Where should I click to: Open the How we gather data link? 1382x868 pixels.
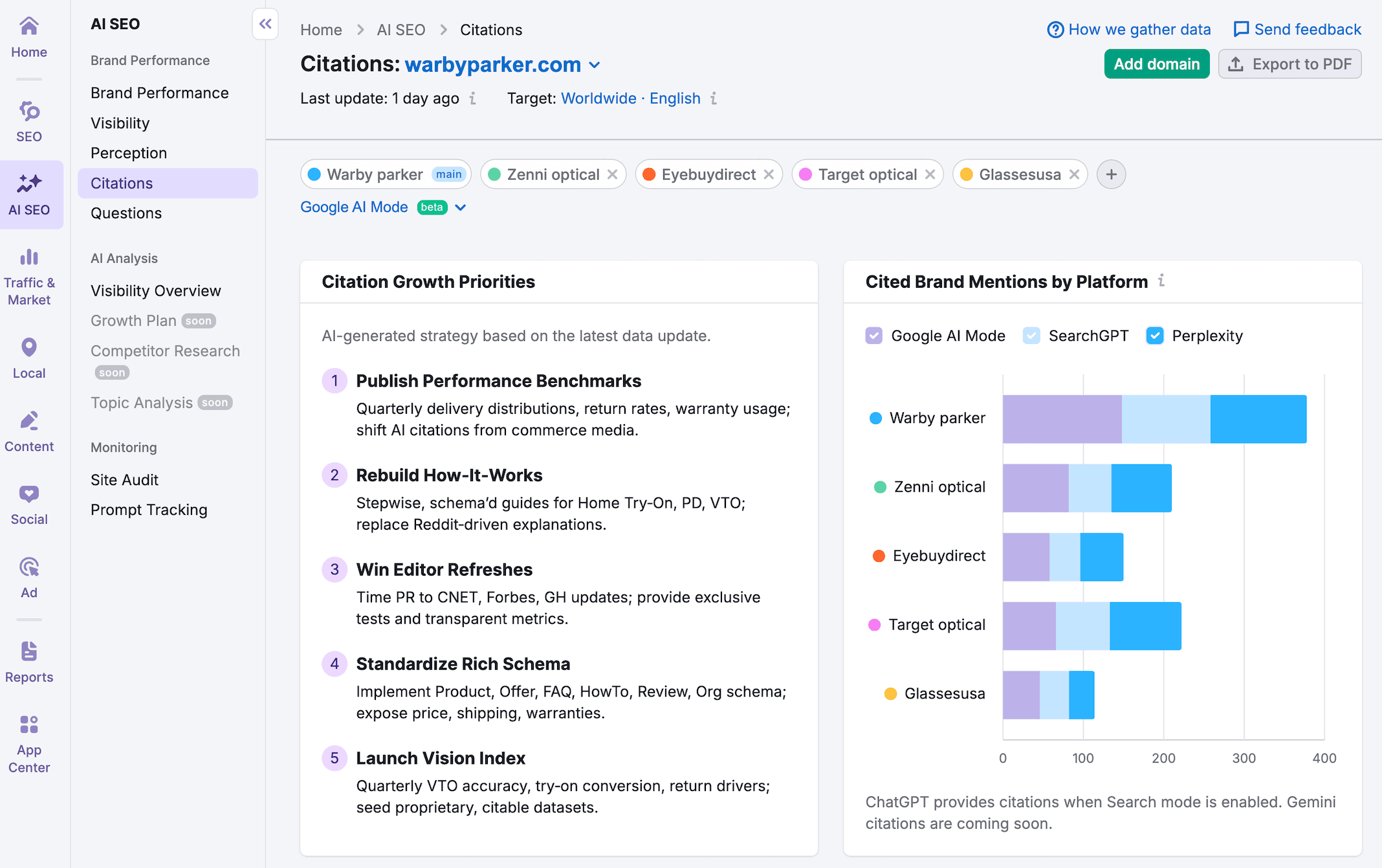pyautogui.click(x=1139, y=30)
